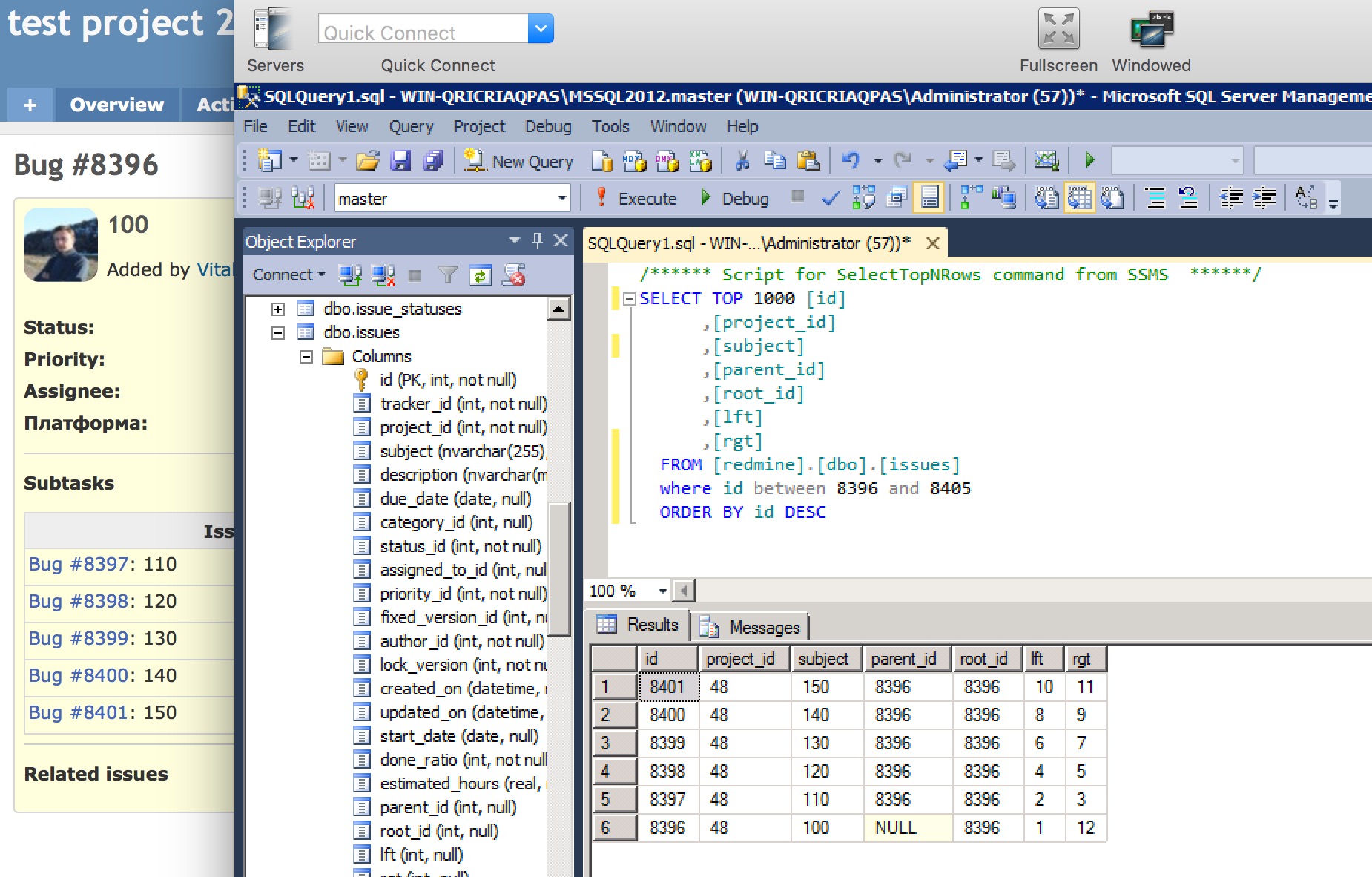Image resolution: width=1372 pixels, height=877 pixels.
Task: Click the Decrease Indent icon
Action: (x=1232, y=198)
